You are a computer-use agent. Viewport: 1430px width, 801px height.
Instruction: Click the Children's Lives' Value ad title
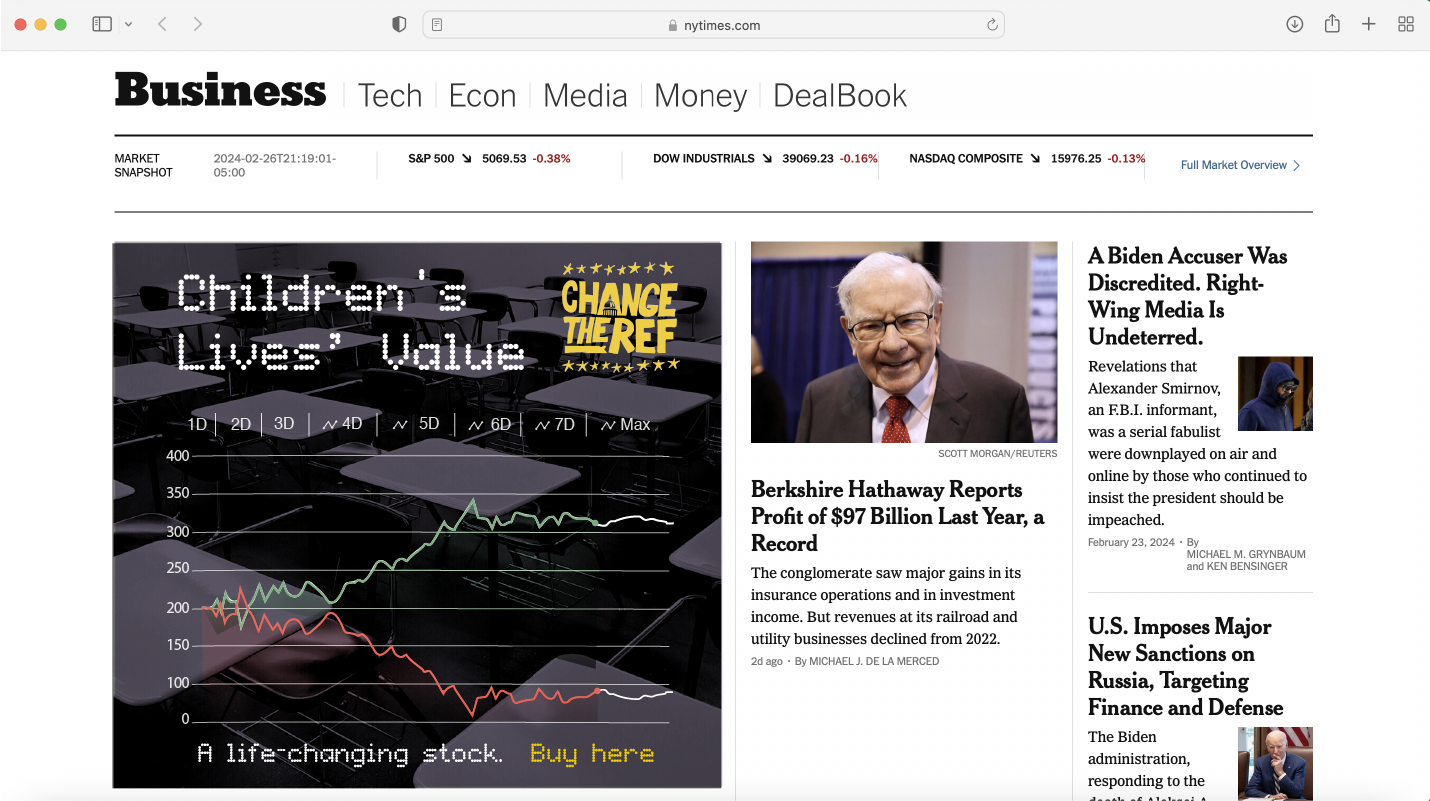(351, 322)
